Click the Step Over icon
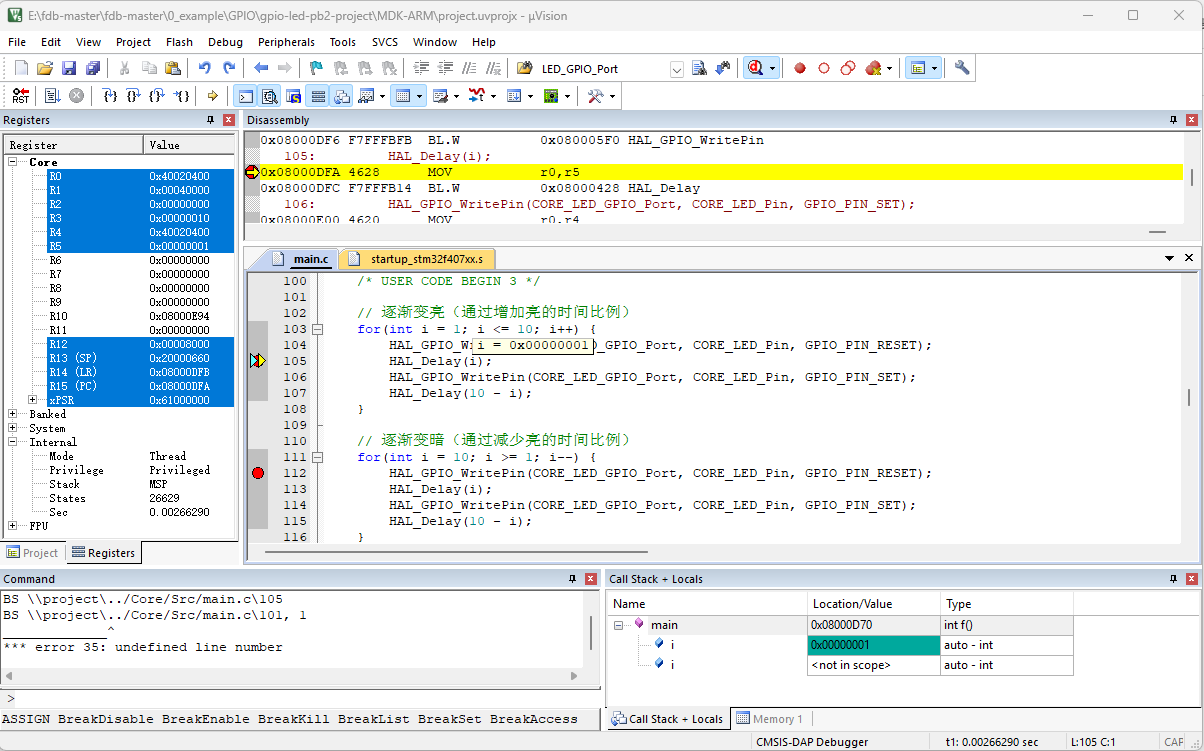The width and height of the screenshot is (1204, 751). tap(133, 96)
